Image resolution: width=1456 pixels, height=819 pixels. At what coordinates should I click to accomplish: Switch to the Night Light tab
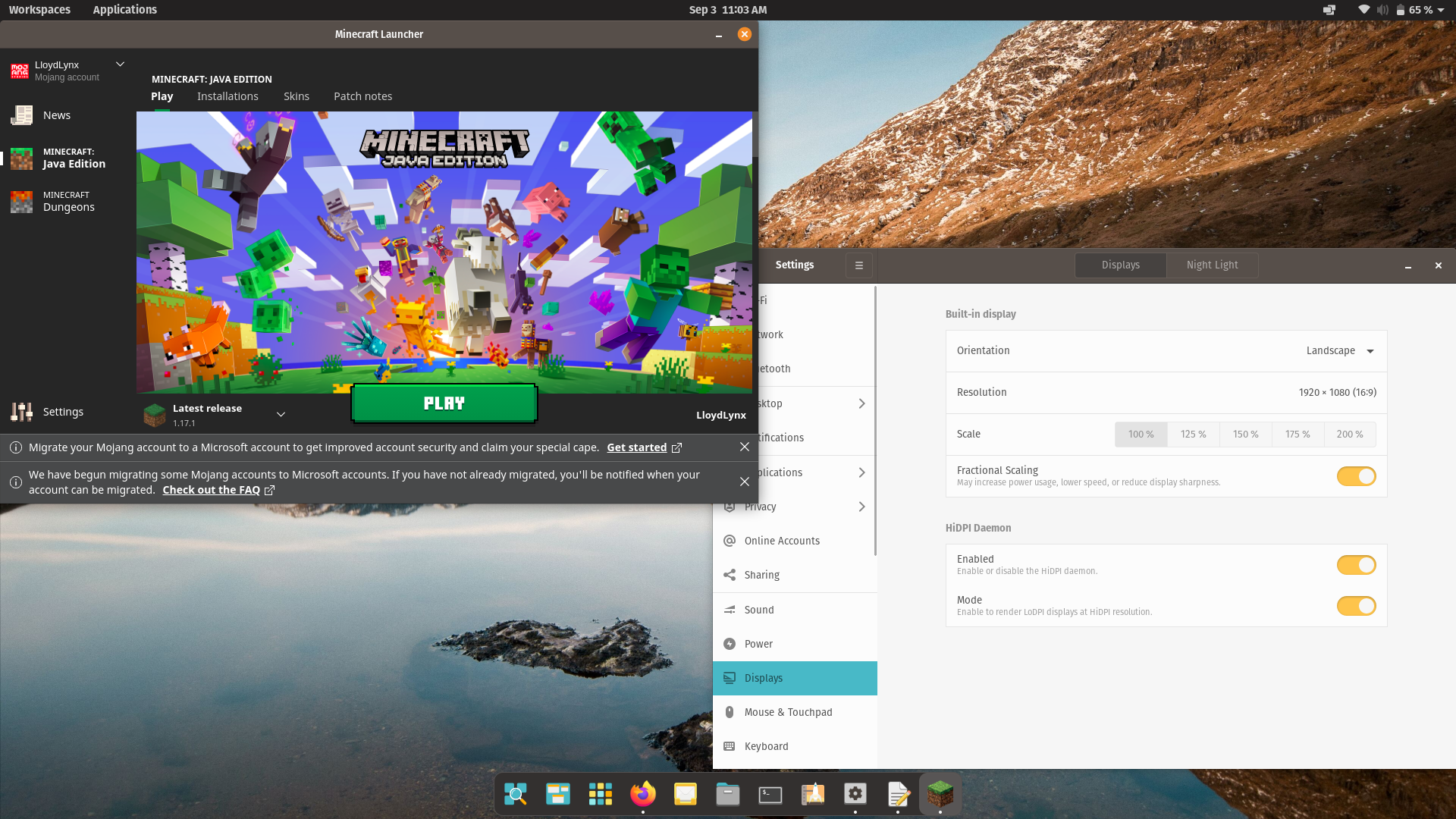(1212, 265)
